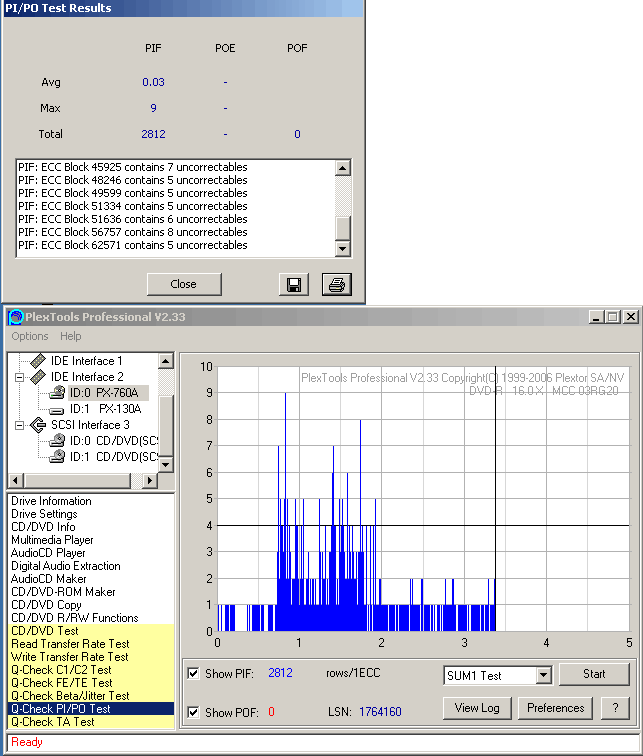Viewport: 643px width, 756px height.
Task: Open the Help menu
Action: point(70,337)
